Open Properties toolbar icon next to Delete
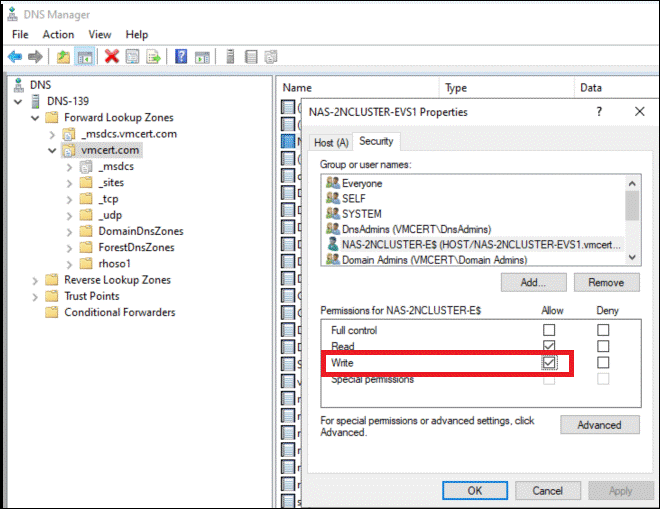This screenshot has width=660, height=509. pos(133,56)
